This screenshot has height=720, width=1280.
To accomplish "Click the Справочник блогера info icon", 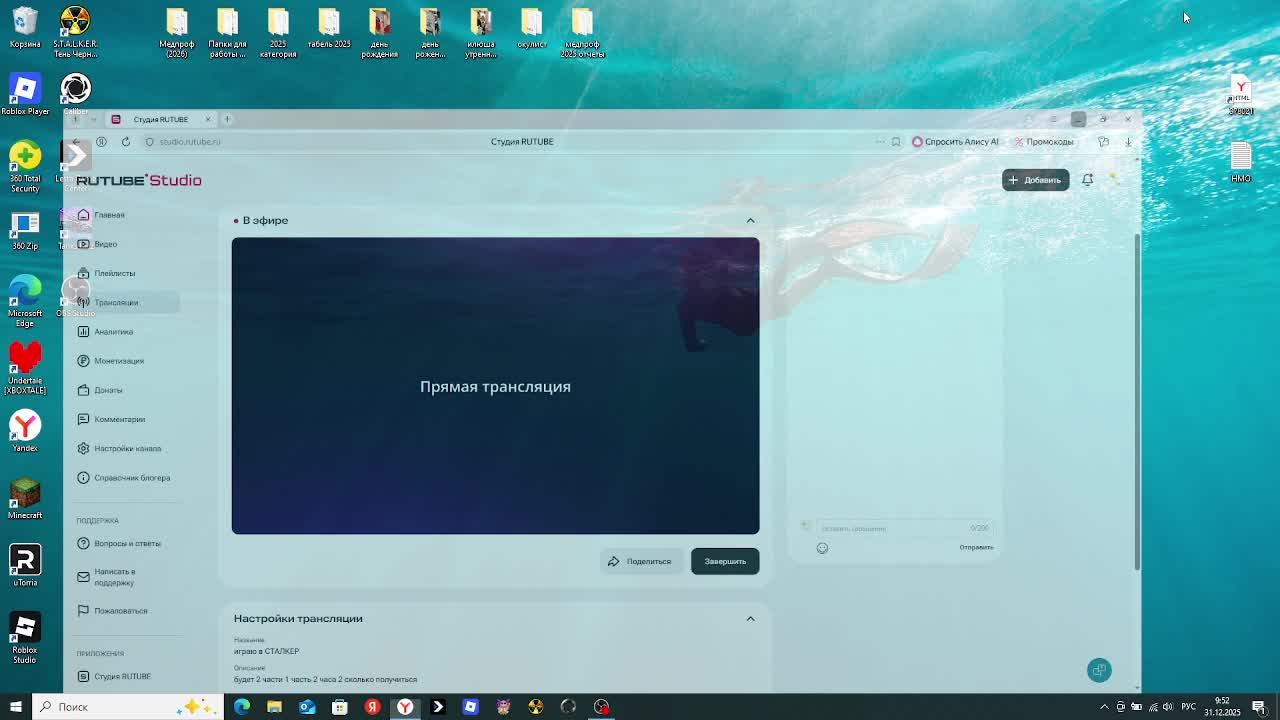I will (x=83, y=477).
